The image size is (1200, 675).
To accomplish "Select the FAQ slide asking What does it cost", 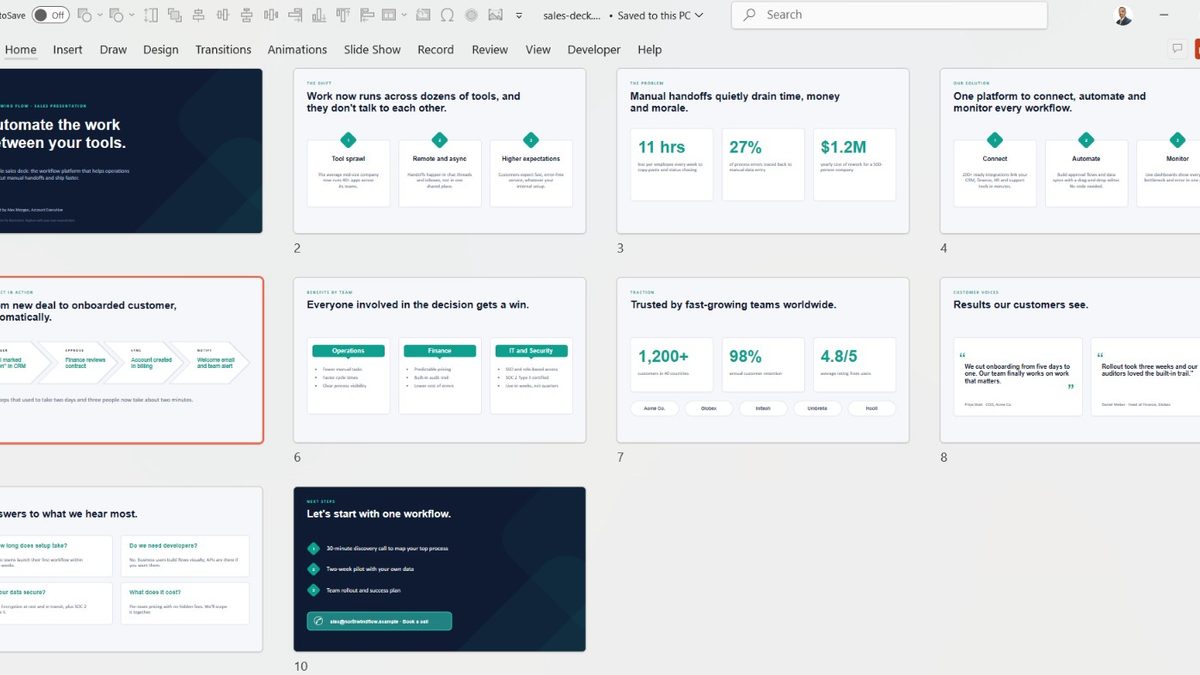I will click(131, 569).
